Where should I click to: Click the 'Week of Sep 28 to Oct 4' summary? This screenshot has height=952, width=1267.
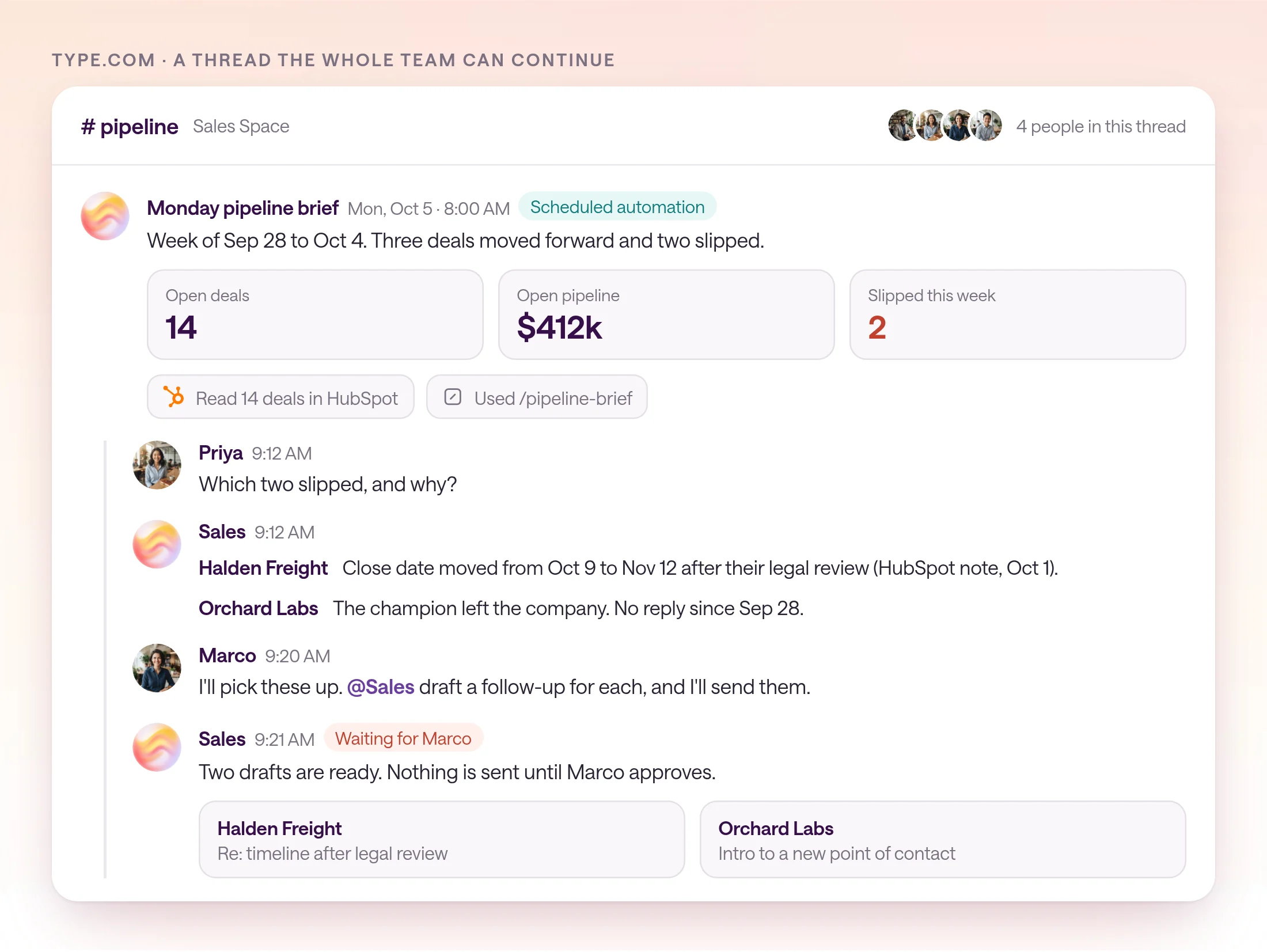pos(456,241)
